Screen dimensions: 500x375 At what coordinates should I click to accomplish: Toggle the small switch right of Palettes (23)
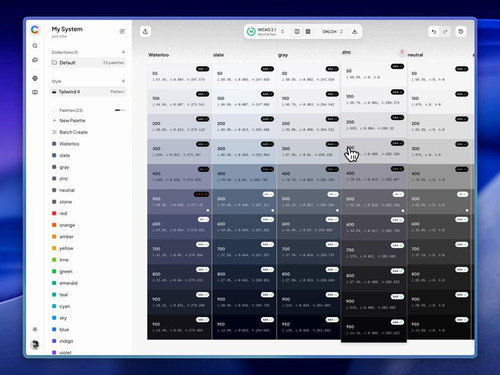tap(120, 110)
